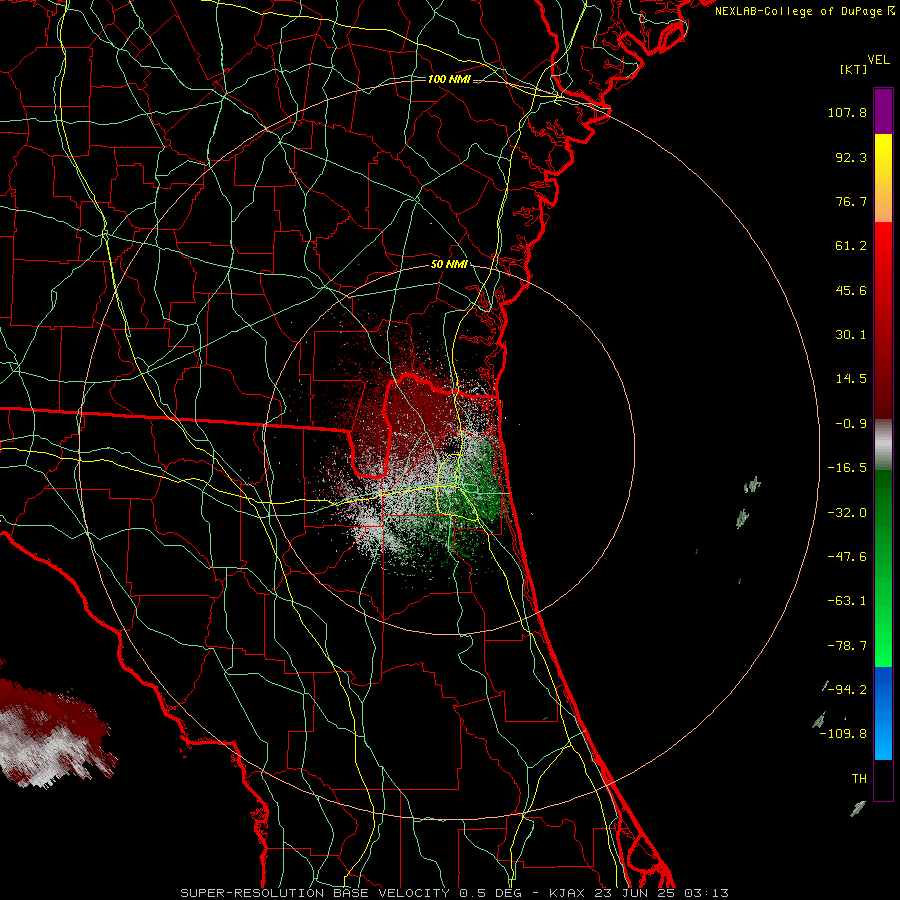Click the 92.3 velocity scale value
Screen dimensions: 900x900
click(851, 157)
